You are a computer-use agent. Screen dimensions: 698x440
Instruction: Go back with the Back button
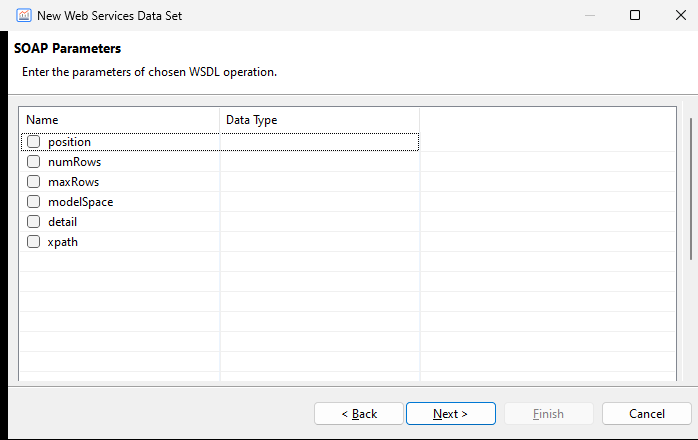point(359,414)
